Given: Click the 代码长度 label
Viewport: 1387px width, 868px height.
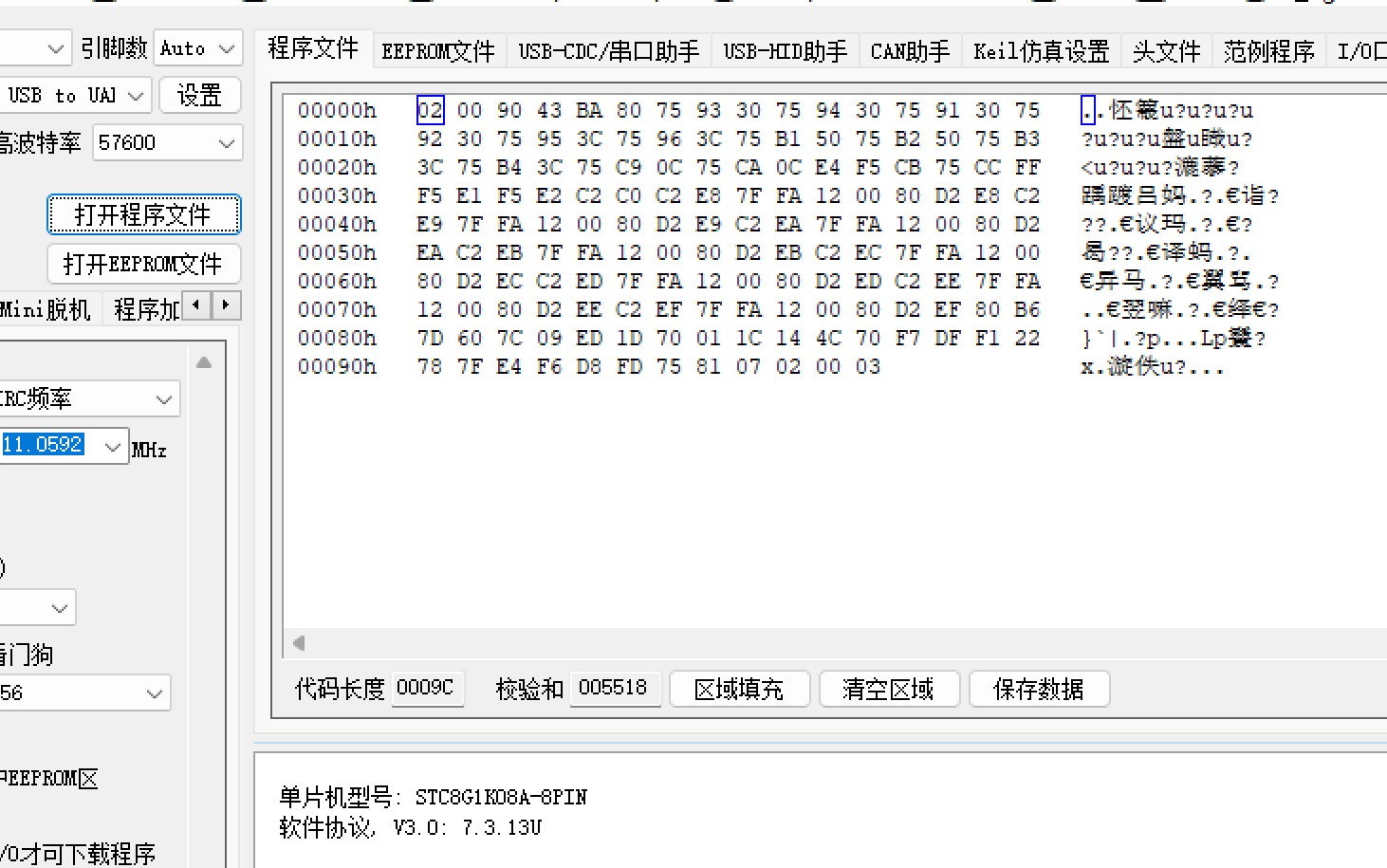Looking at the screenshot, I should click(x=340, y=689).
